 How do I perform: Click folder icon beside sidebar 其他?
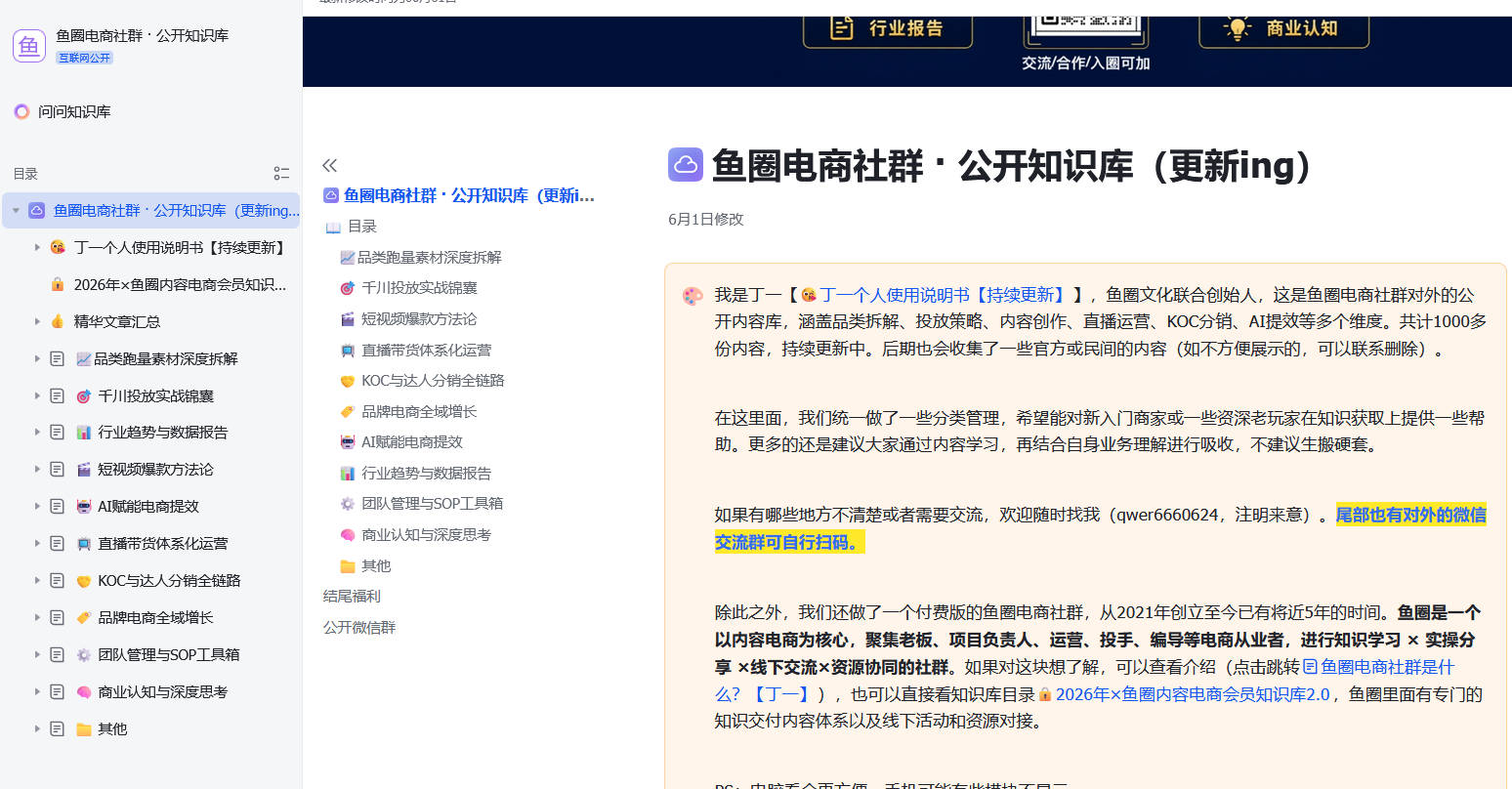tap(84, 728)
